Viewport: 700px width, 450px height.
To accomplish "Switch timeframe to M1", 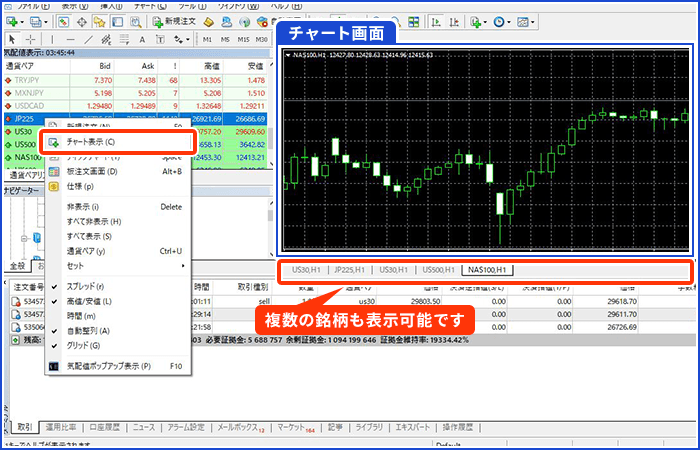I will pos(207,39).
